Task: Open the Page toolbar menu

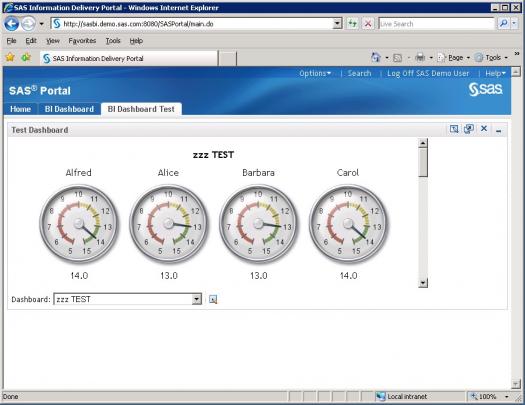Action: coord(454,58)
